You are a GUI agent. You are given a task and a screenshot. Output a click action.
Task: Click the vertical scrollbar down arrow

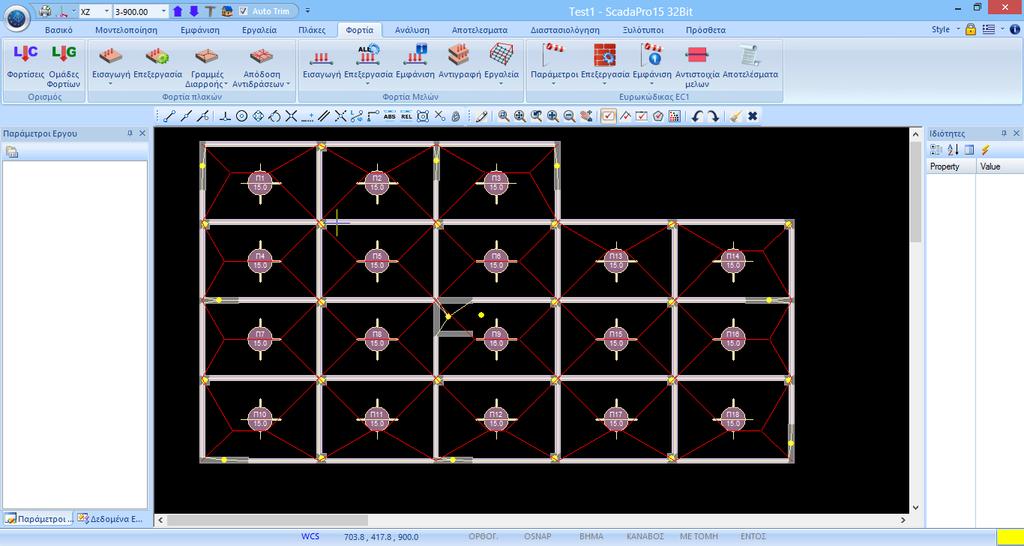pos(915,507)
